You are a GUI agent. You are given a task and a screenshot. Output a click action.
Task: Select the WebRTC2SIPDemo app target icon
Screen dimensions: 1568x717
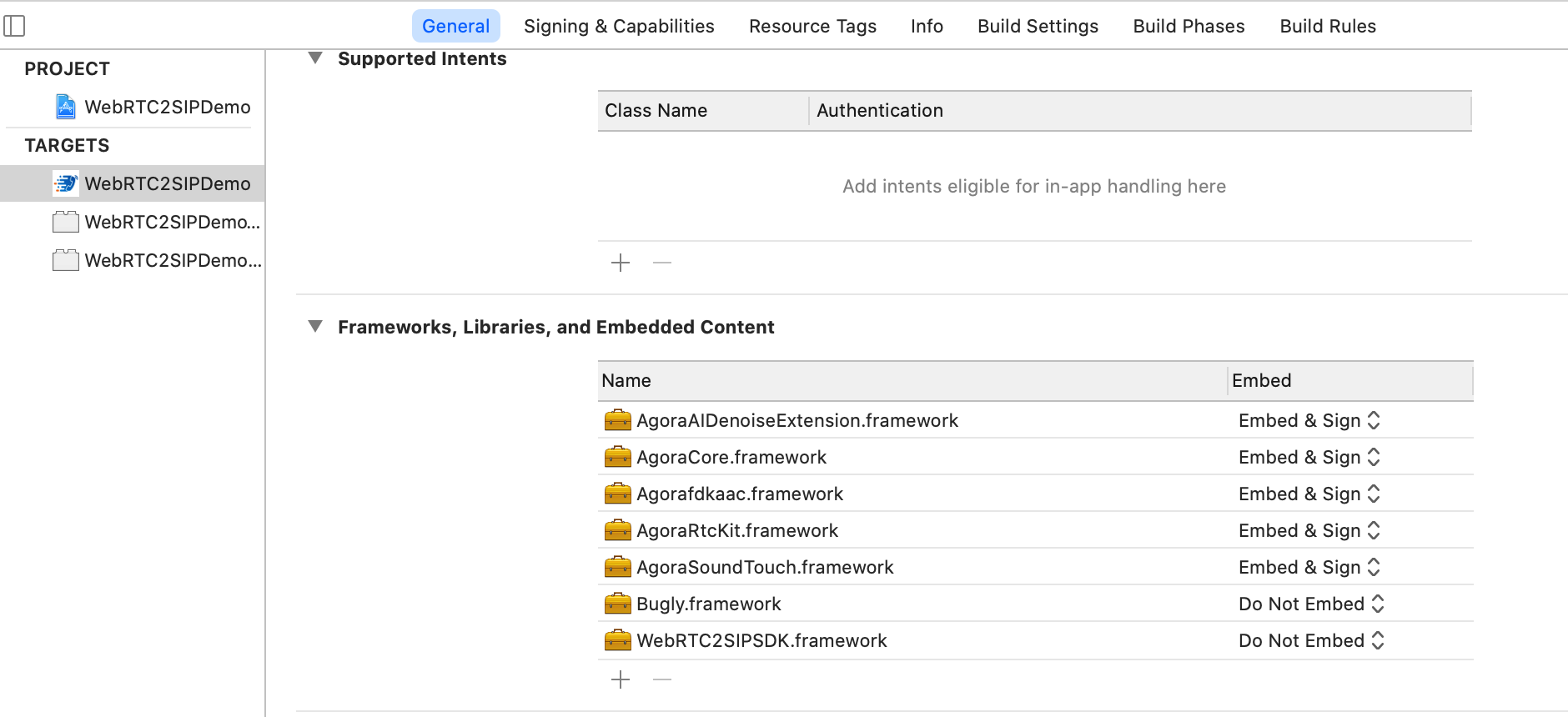66,183
